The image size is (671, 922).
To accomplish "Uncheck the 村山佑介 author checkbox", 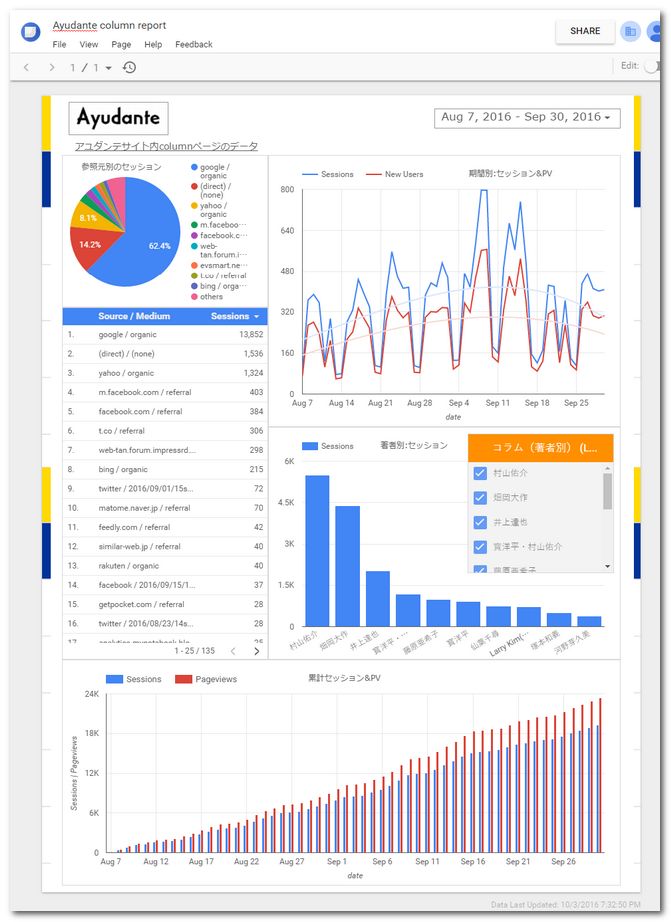I will coord(480,473).
